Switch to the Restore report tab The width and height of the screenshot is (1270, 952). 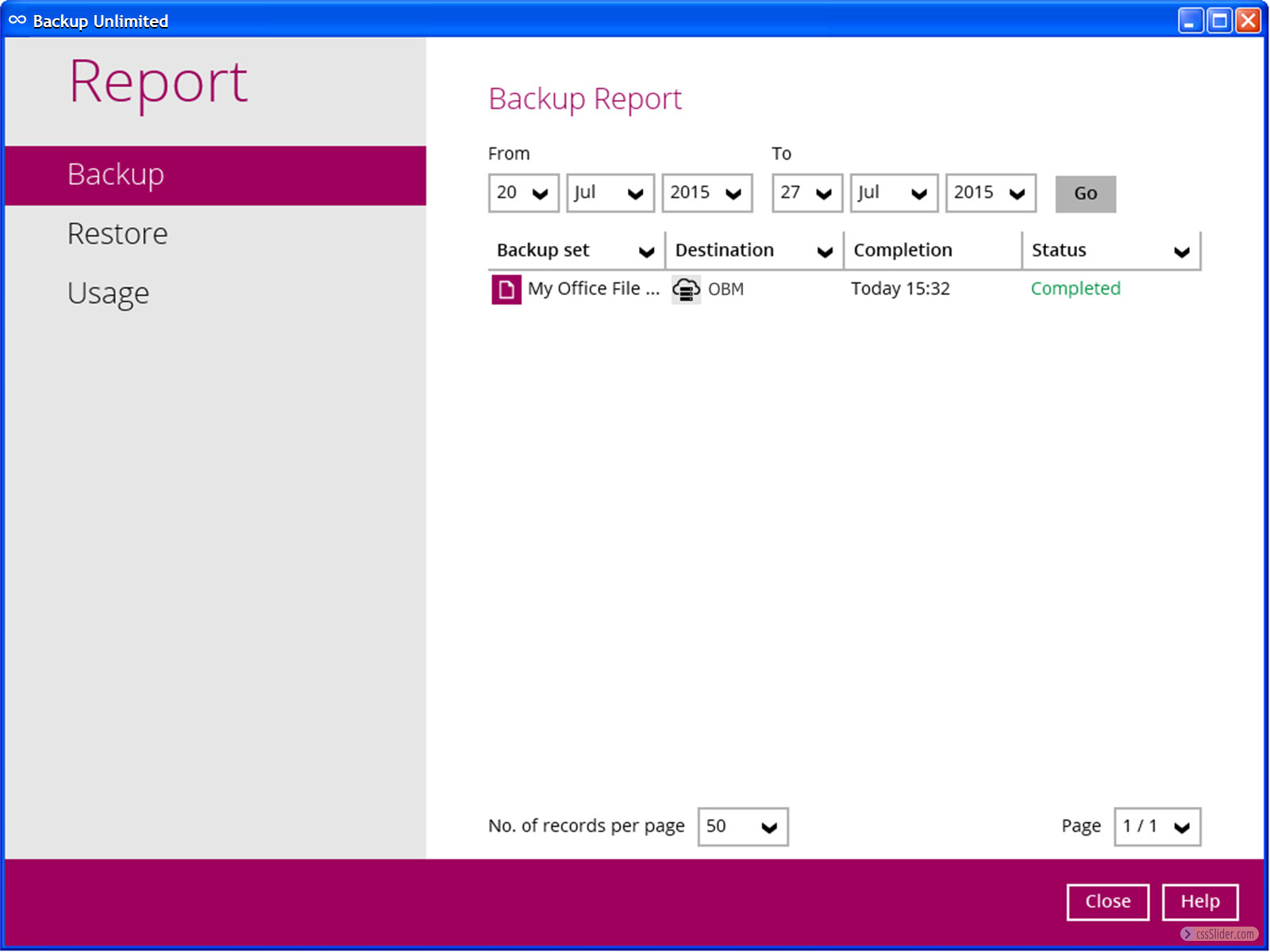coord(117,234)
